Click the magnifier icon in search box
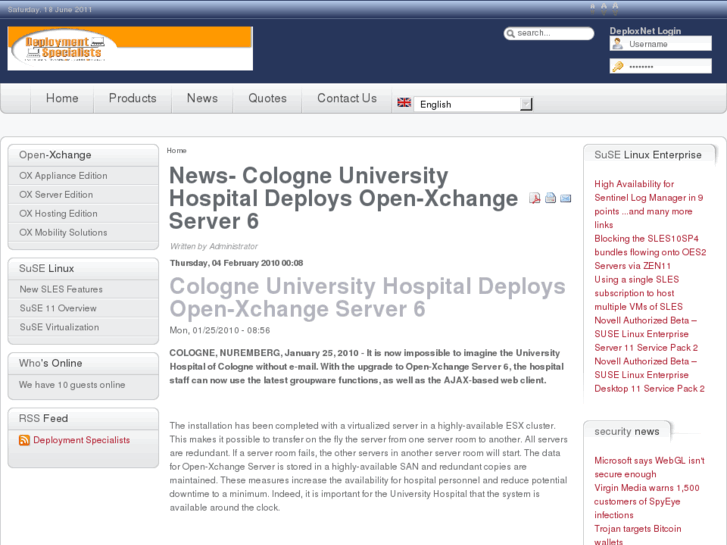Viewport: 727px width, 545px height. [x=510, y=33]
